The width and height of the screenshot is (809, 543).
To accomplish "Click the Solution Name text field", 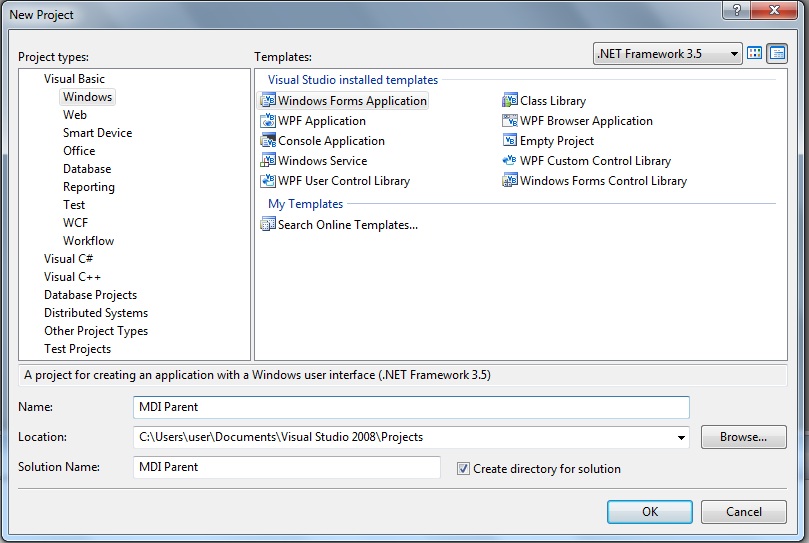I will click(286, 467).
